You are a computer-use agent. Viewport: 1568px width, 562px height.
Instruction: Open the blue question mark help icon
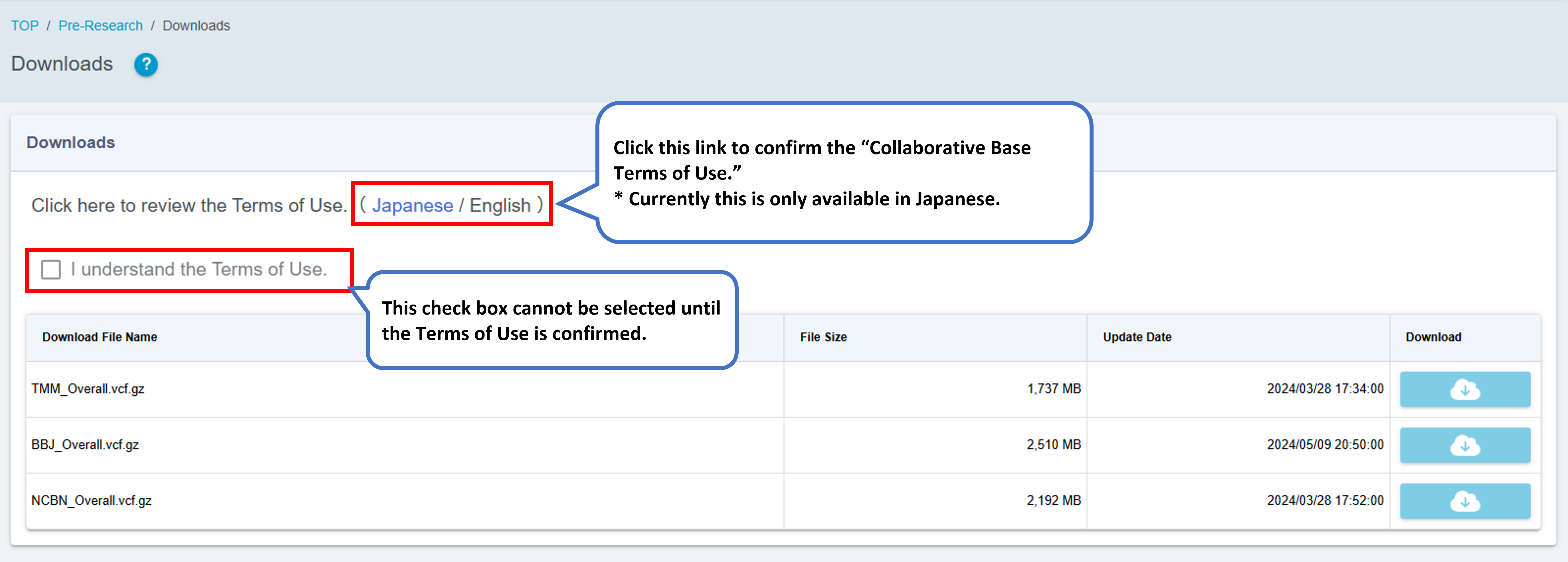(x=146, y=65)
